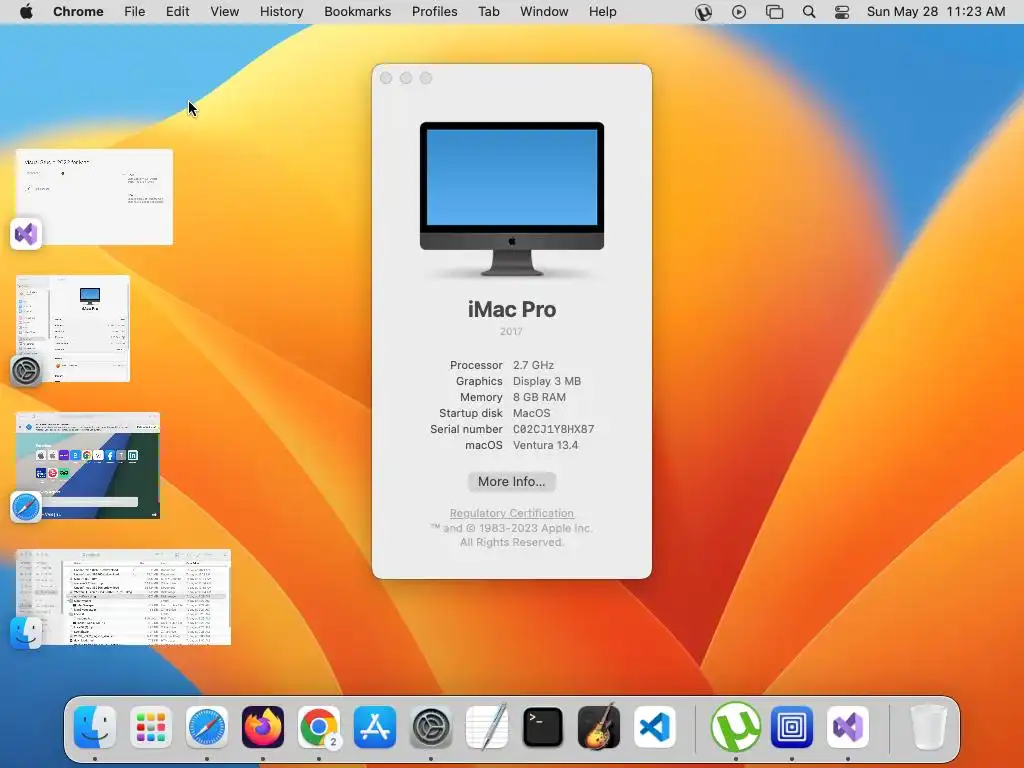Open the File menu

(x=135, y=12)
